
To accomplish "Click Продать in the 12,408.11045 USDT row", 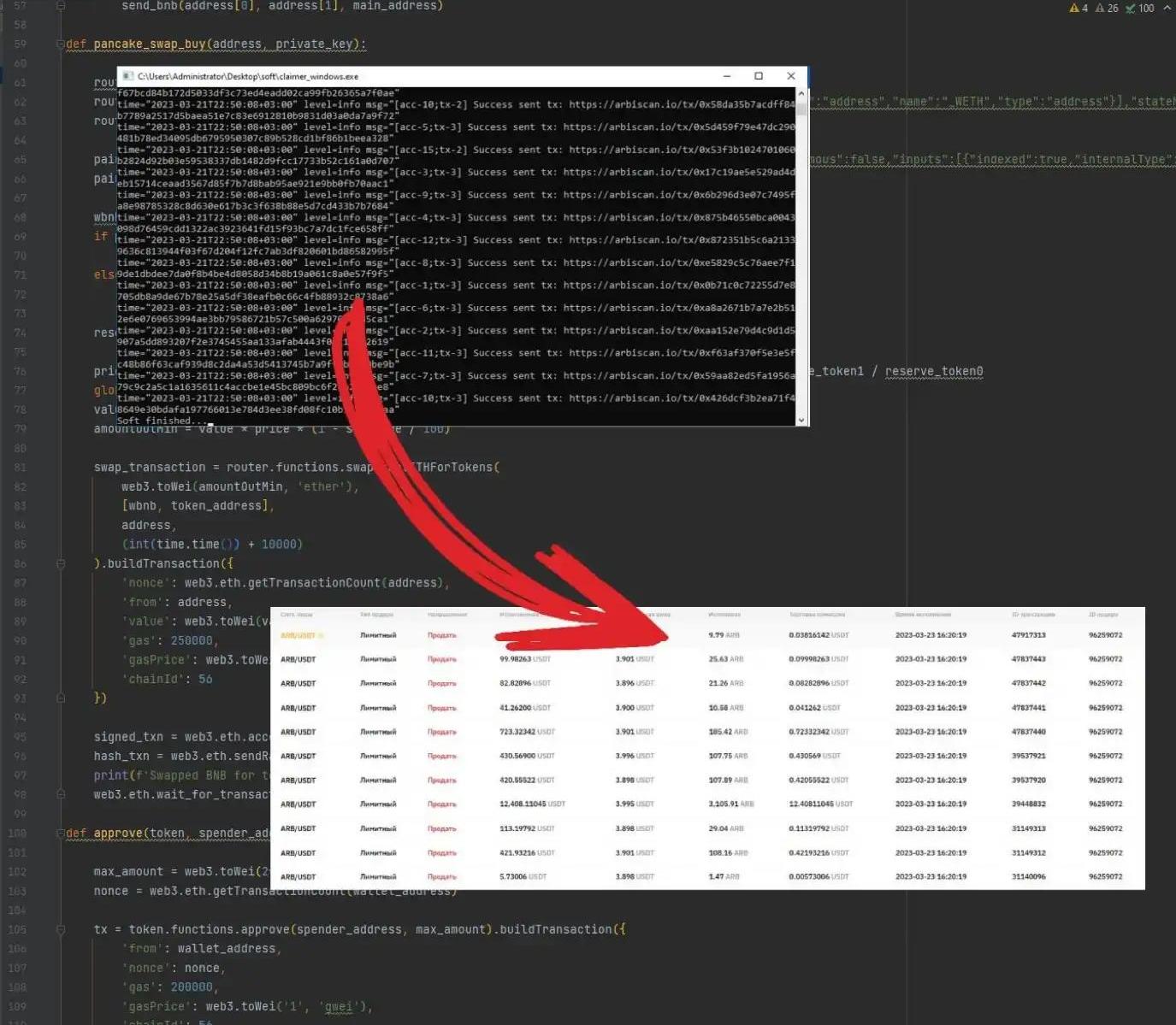I will (x=441, y=804).
